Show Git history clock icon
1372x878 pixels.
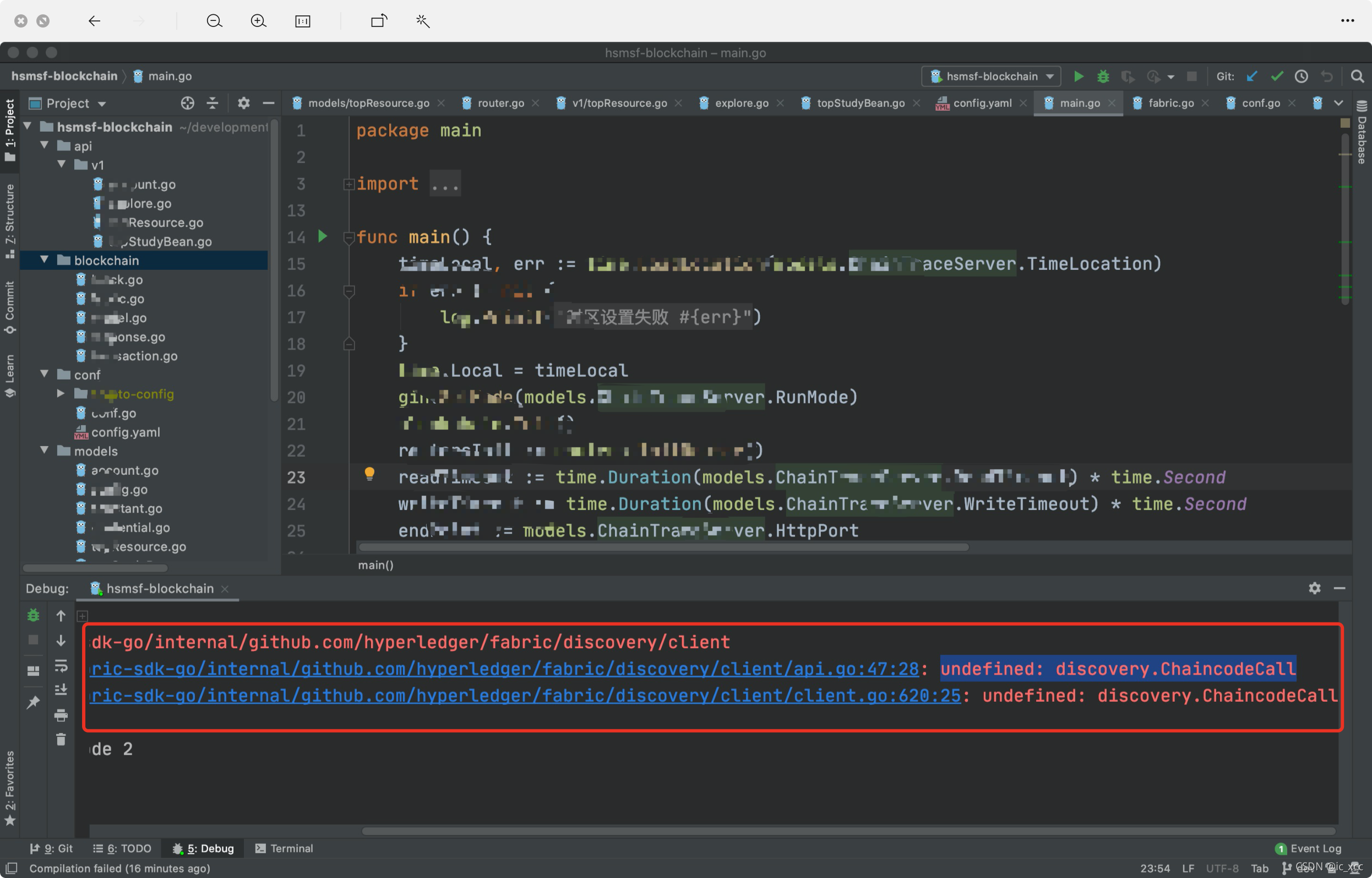point(1302,77)
